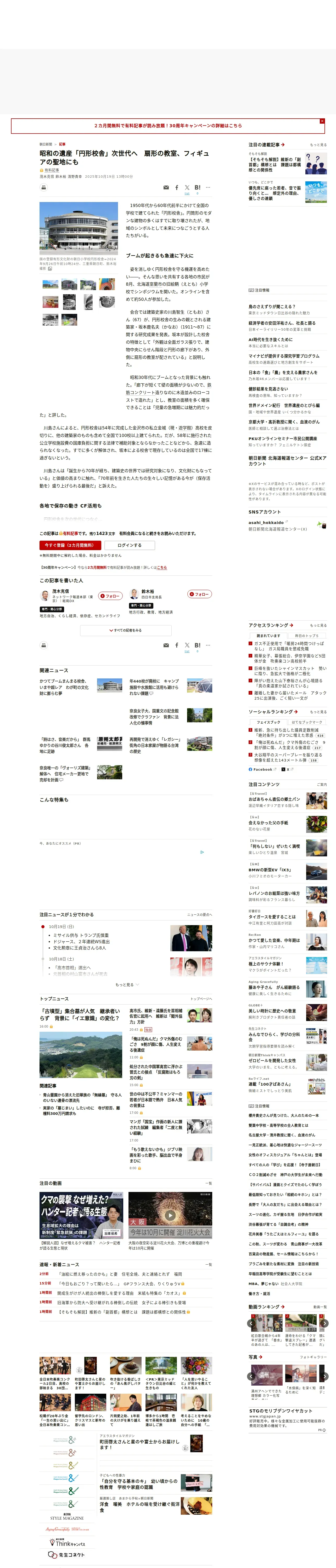Click 動画一覧 link
Viewport: 336px width, 1568px height.
point(320,1307)
